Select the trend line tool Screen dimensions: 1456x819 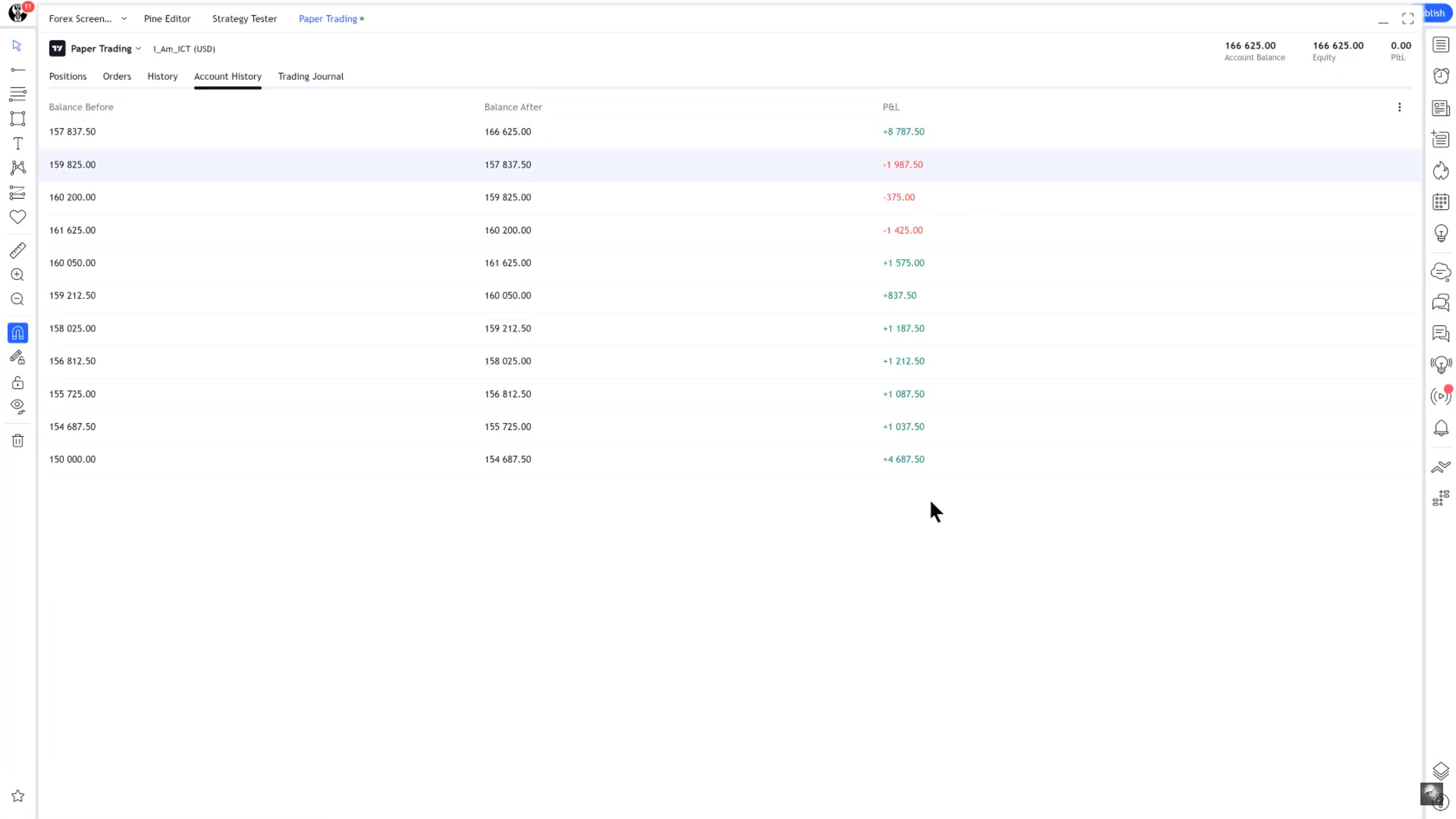tap(17, 70)
